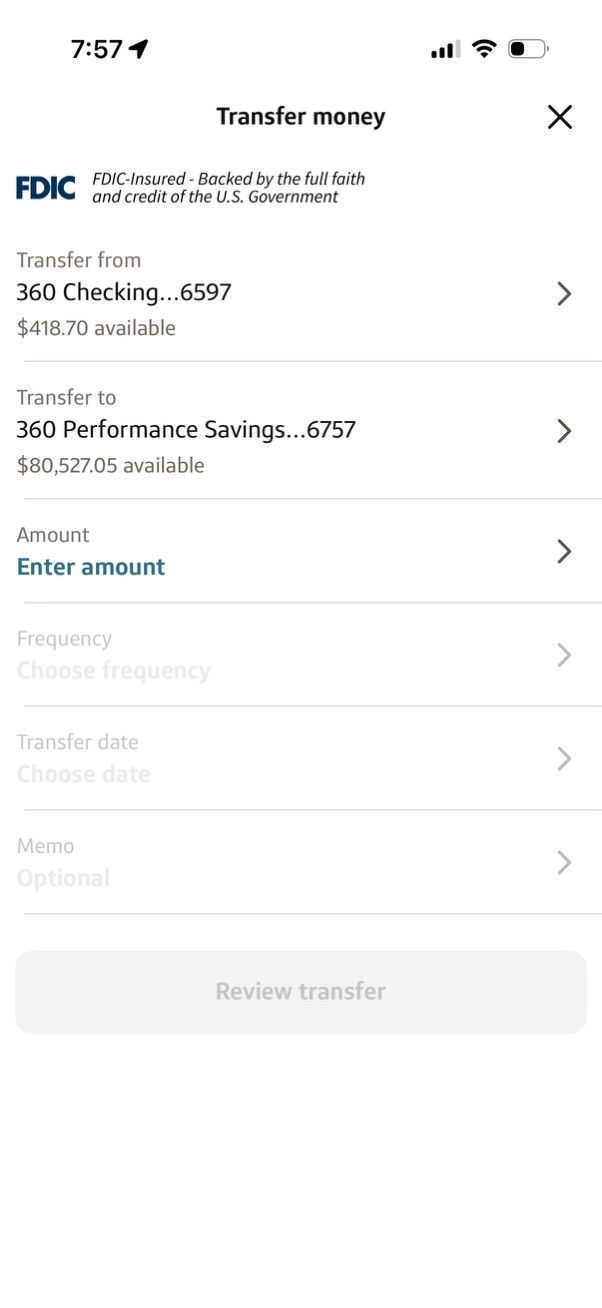Select the Choose frequency placeholder text
The image size is (602, 1308).
pos(113,670)
